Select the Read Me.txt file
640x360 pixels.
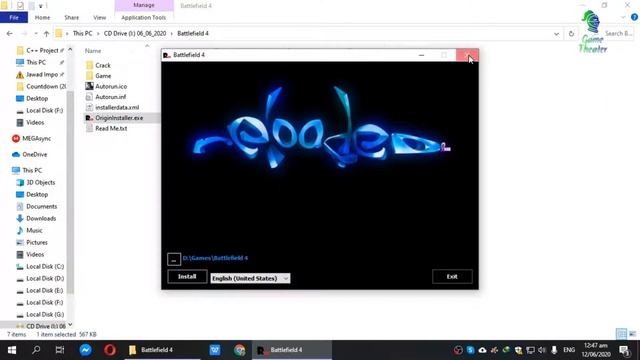click(x=106, y=129)
